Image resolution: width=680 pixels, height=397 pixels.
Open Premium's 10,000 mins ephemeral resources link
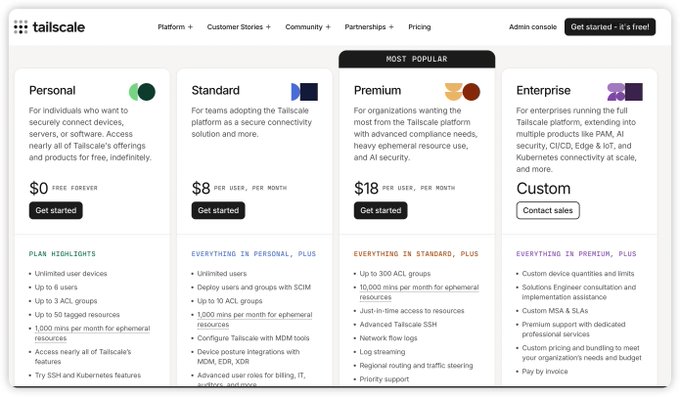pos(419,292)
